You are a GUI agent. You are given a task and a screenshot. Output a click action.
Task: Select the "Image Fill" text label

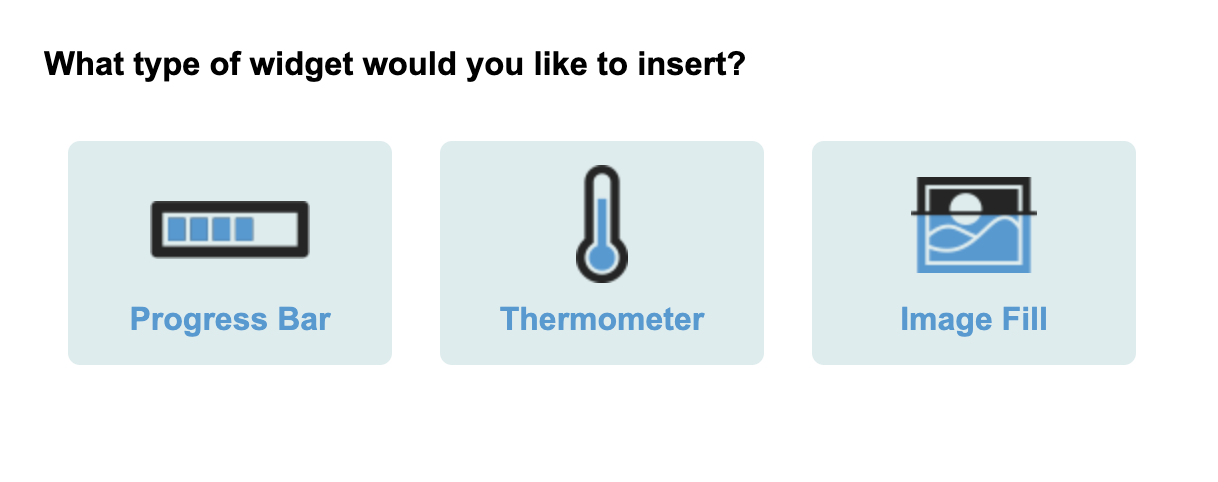coord(973,320)
